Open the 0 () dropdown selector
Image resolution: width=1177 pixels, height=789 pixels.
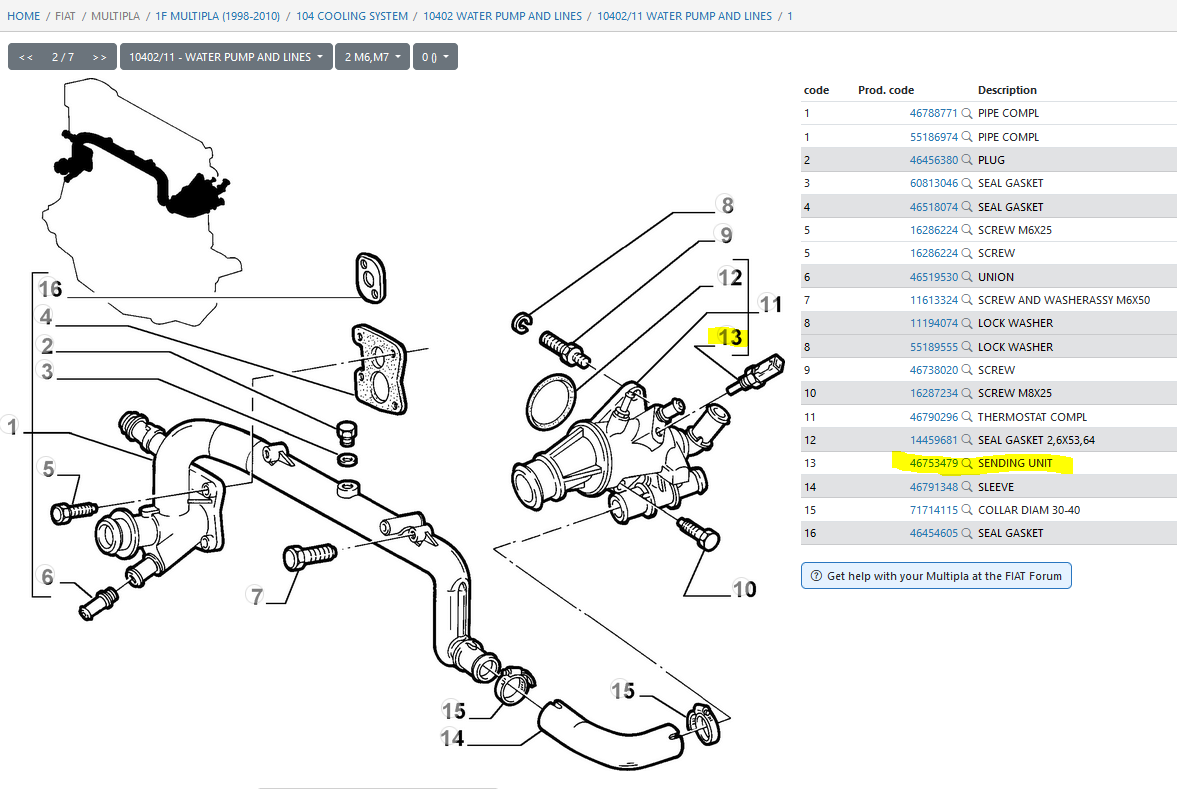pyautogui.click(x=435, y=57)
